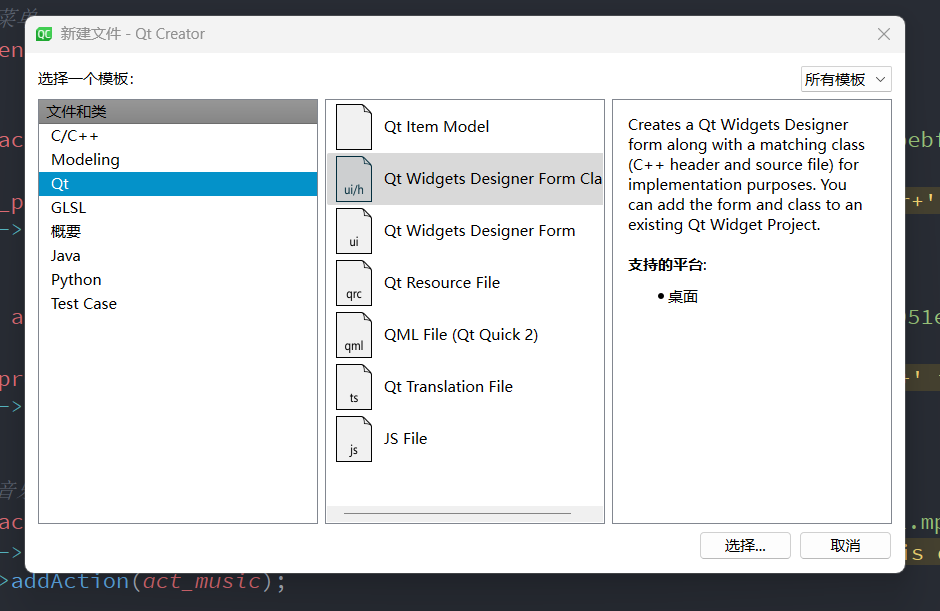Select the Java category

point(177,256)
